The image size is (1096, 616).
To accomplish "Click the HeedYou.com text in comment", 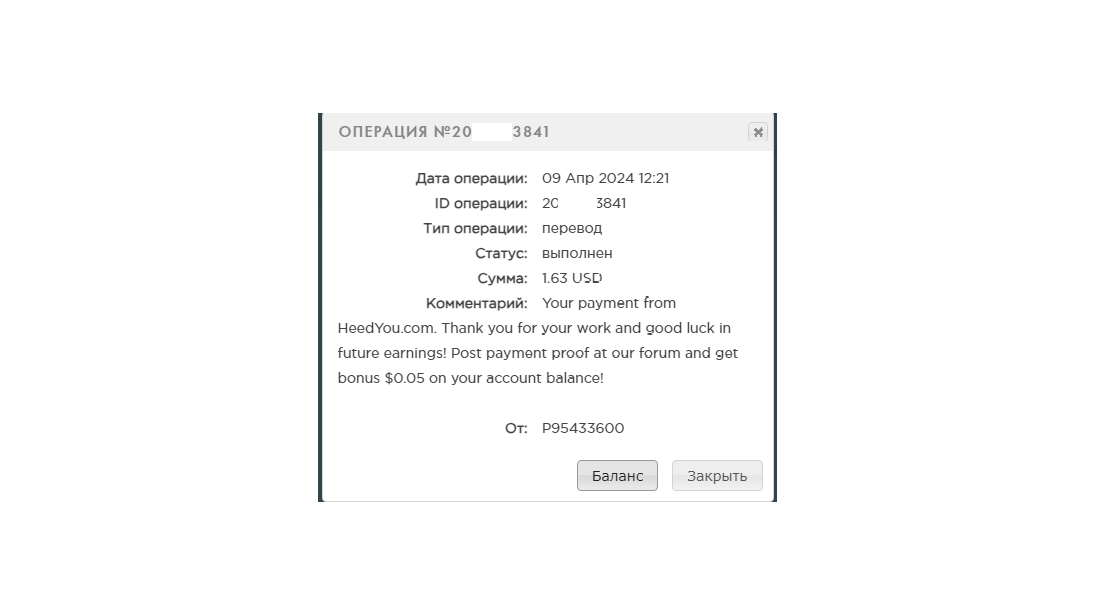I will (387, 328).
